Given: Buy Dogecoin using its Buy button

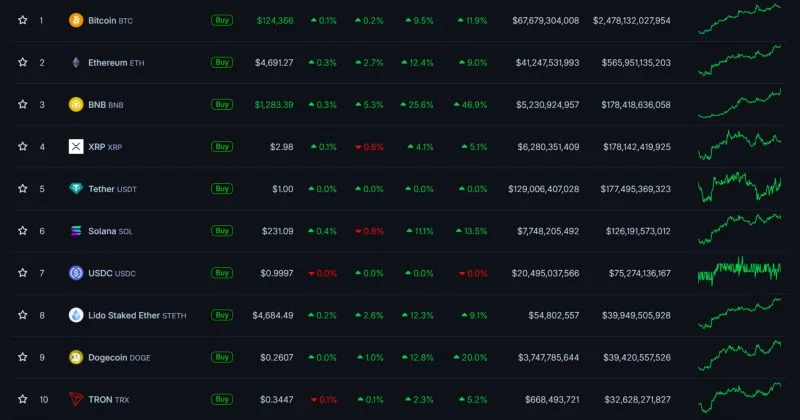Looking at the screenshot, I should click(221, 357).
